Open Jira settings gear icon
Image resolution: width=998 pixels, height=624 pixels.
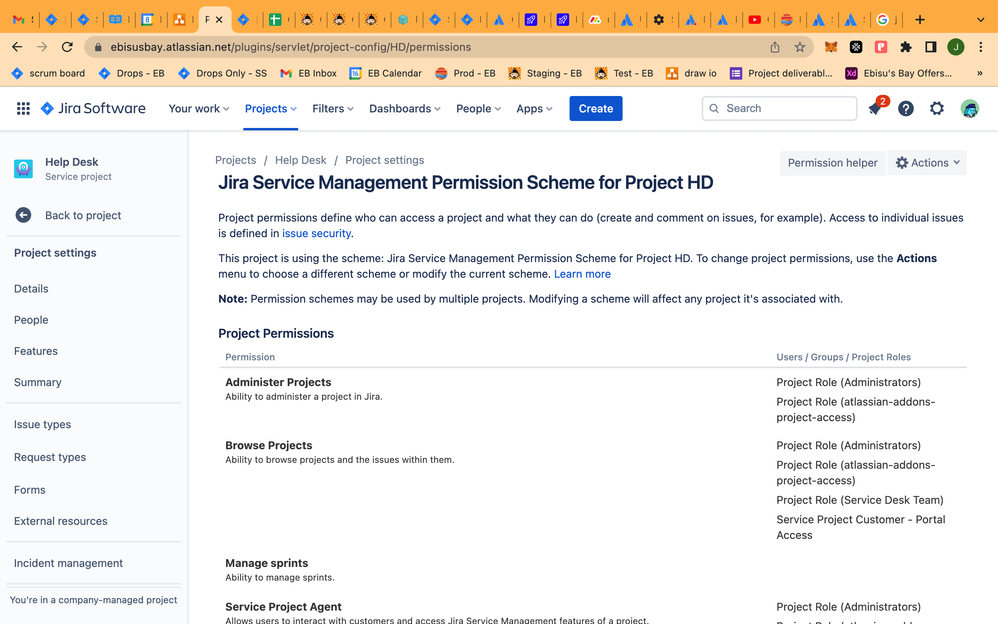(937, 109)
